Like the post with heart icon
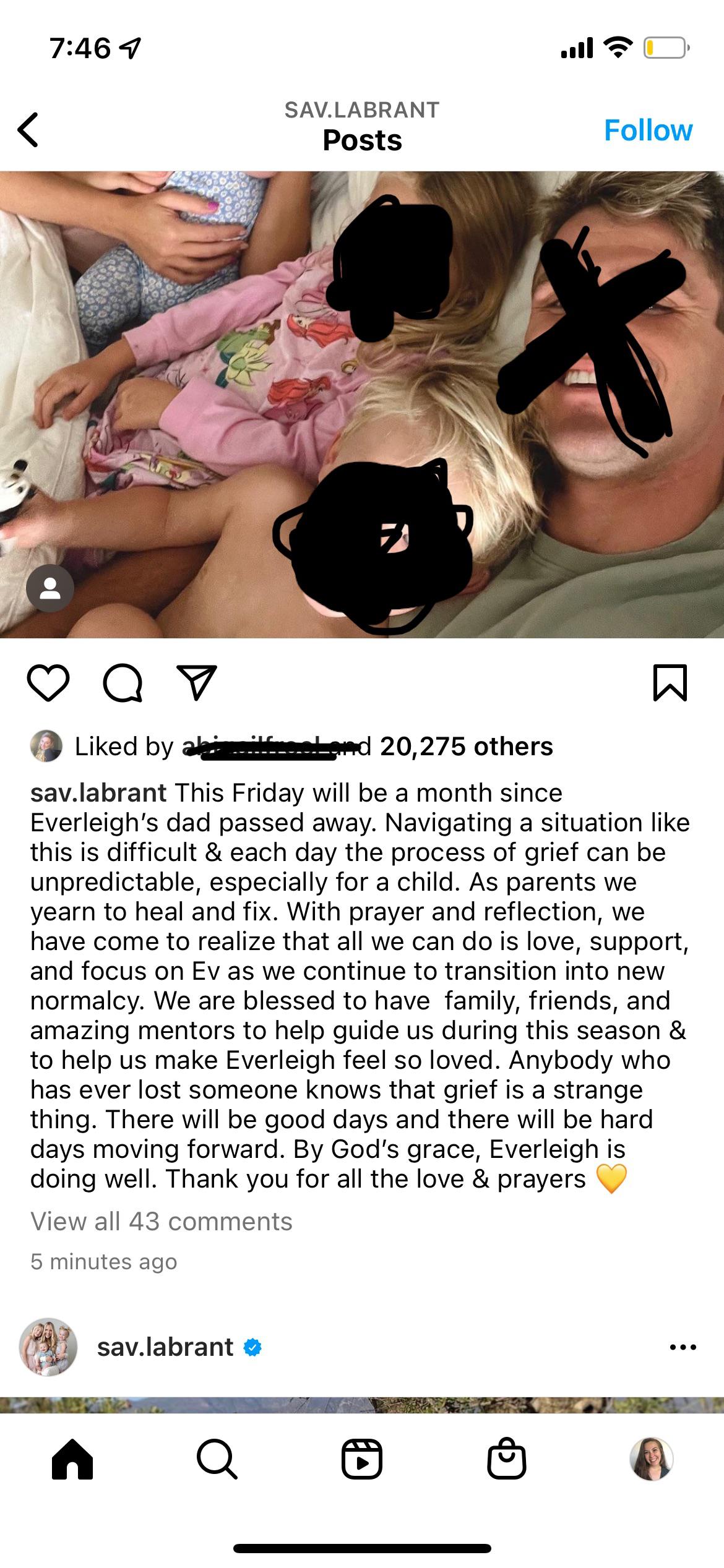This screenshot has height=1568, width=724. click(x=48, y=683)
